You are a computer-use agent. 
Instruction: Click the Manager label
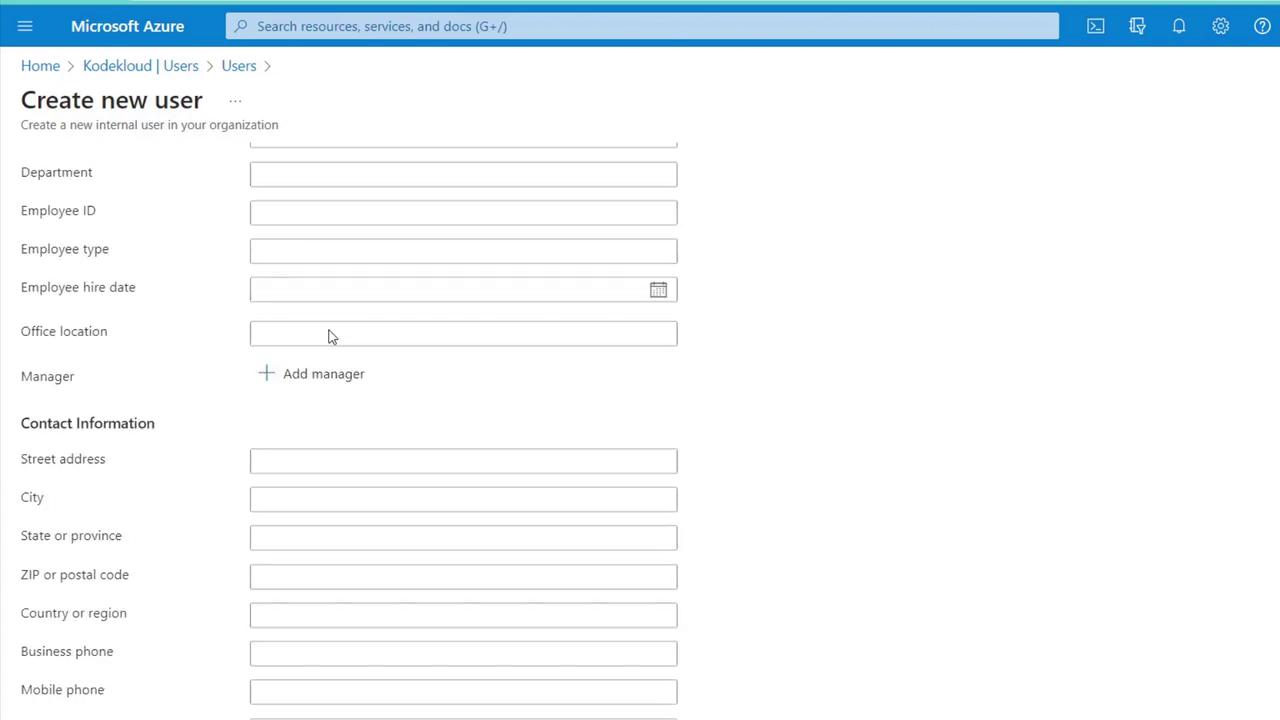point(48,376)
